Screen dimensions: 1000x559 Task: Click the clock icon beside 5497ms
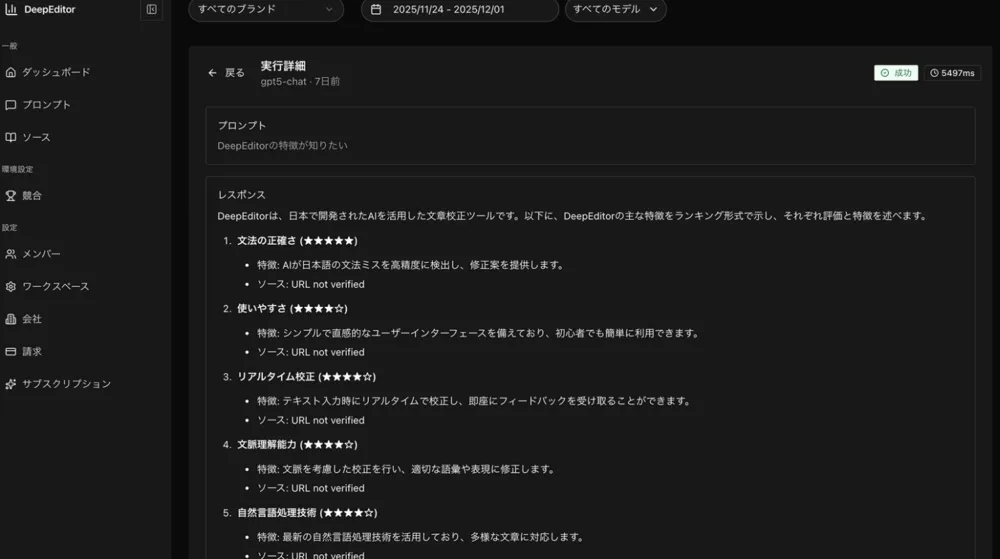pos(934,73)
